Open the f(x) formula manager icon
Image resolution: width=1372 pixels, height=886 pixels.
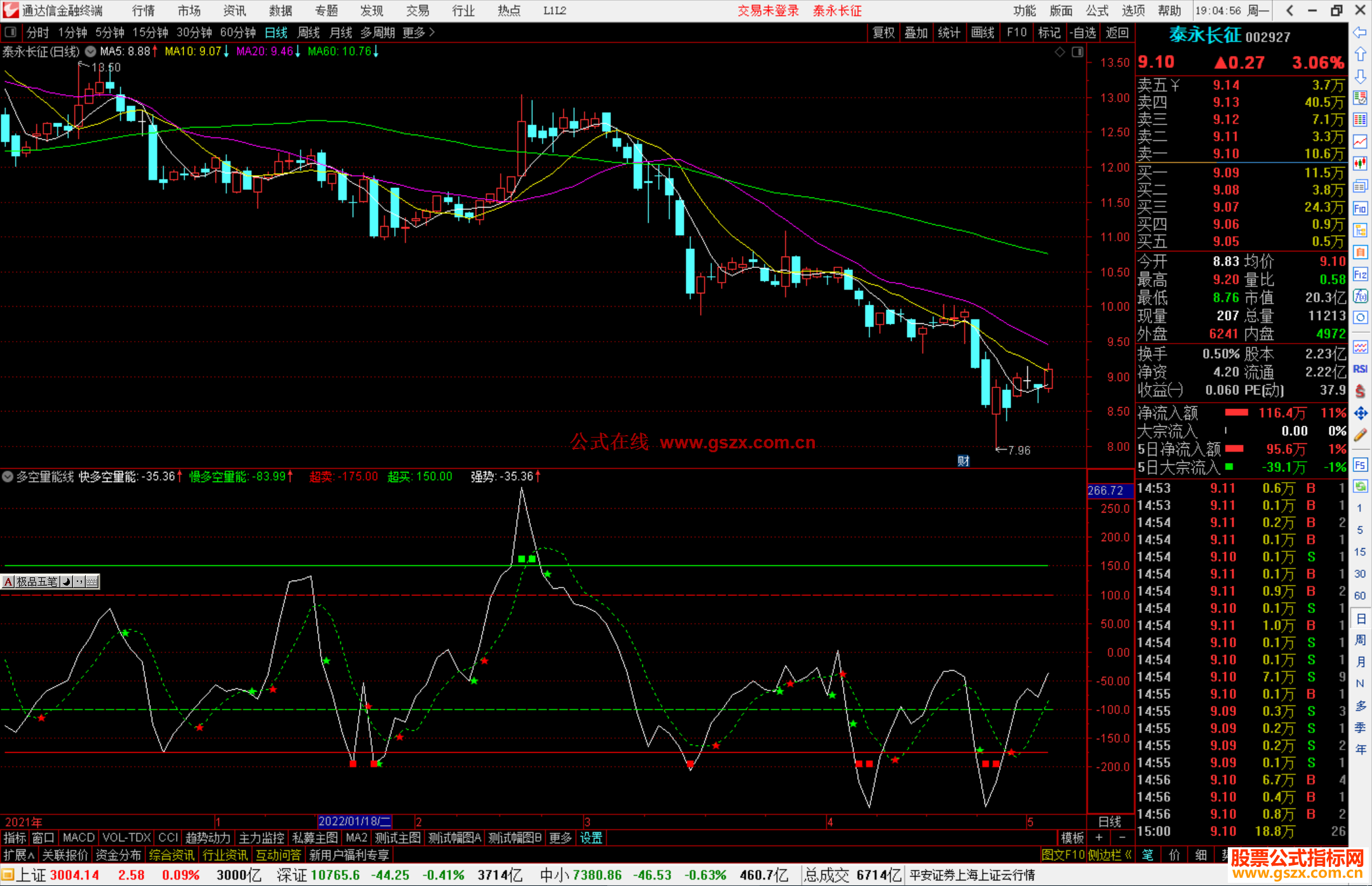(x=1360, y=296)
